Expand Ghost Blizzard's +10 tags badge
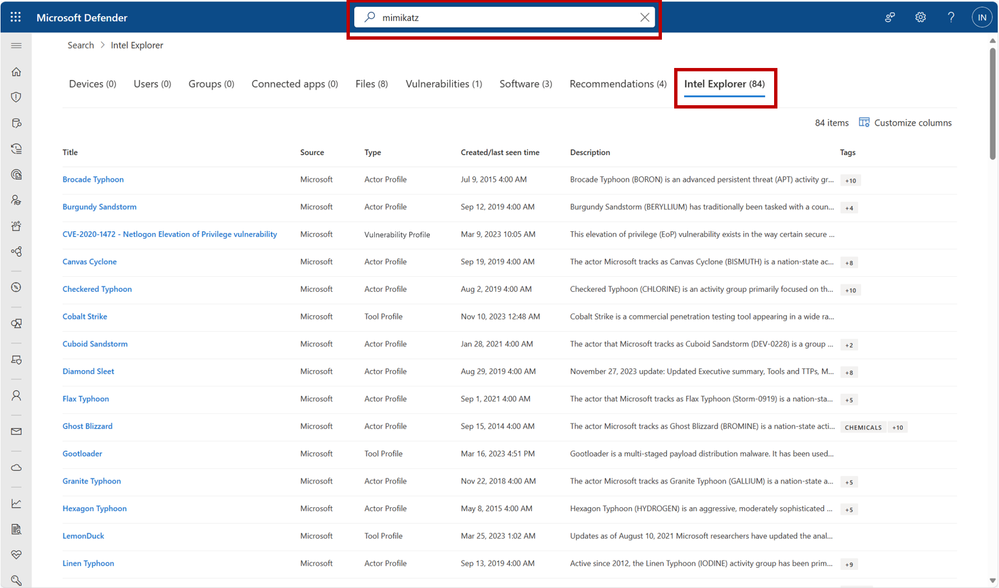The height and width of the screenshot is (588, 999). coord(896,426)
